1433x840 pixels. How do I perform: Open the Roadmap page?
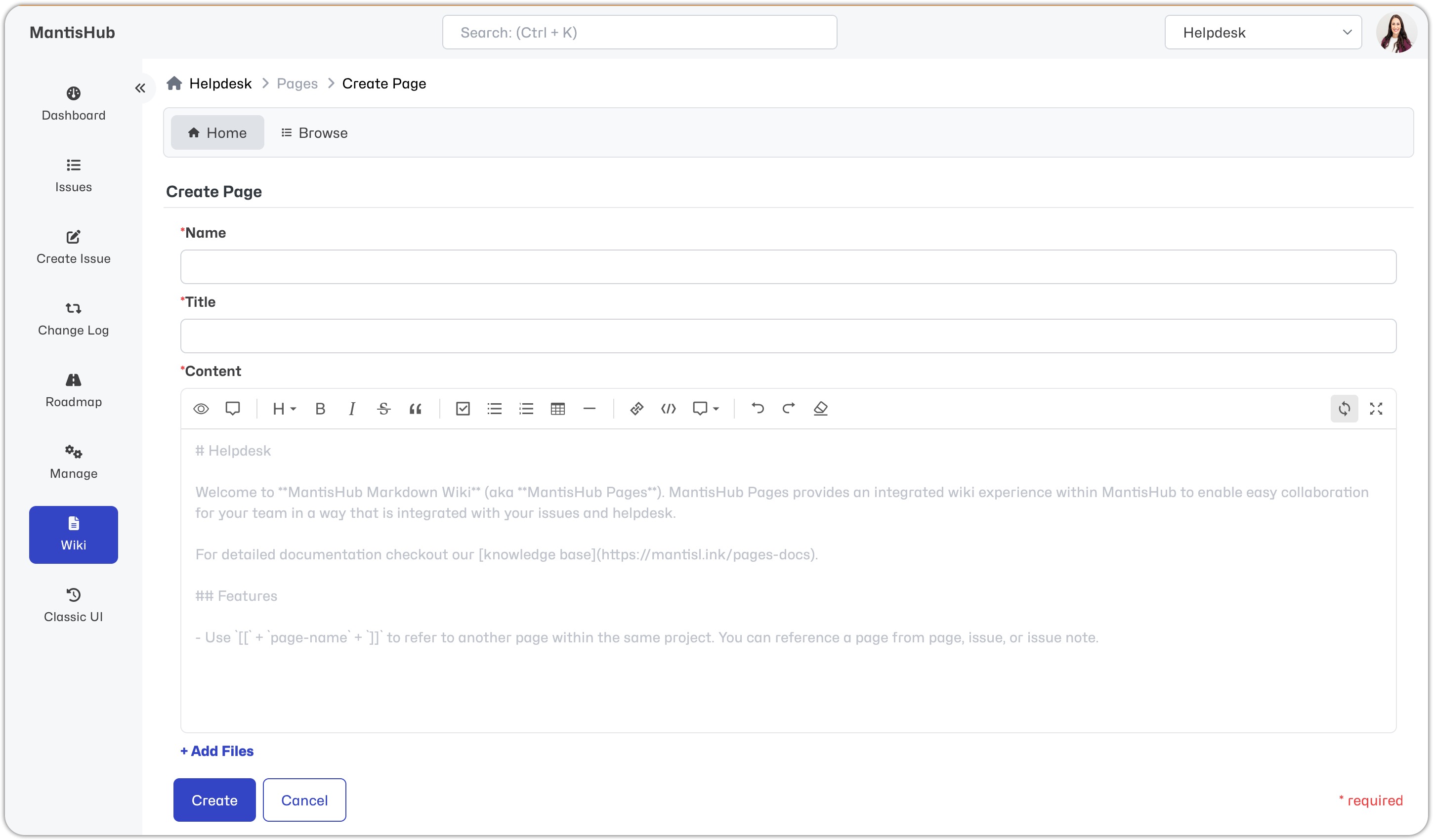pyautogui.click(x=73, y=391)
